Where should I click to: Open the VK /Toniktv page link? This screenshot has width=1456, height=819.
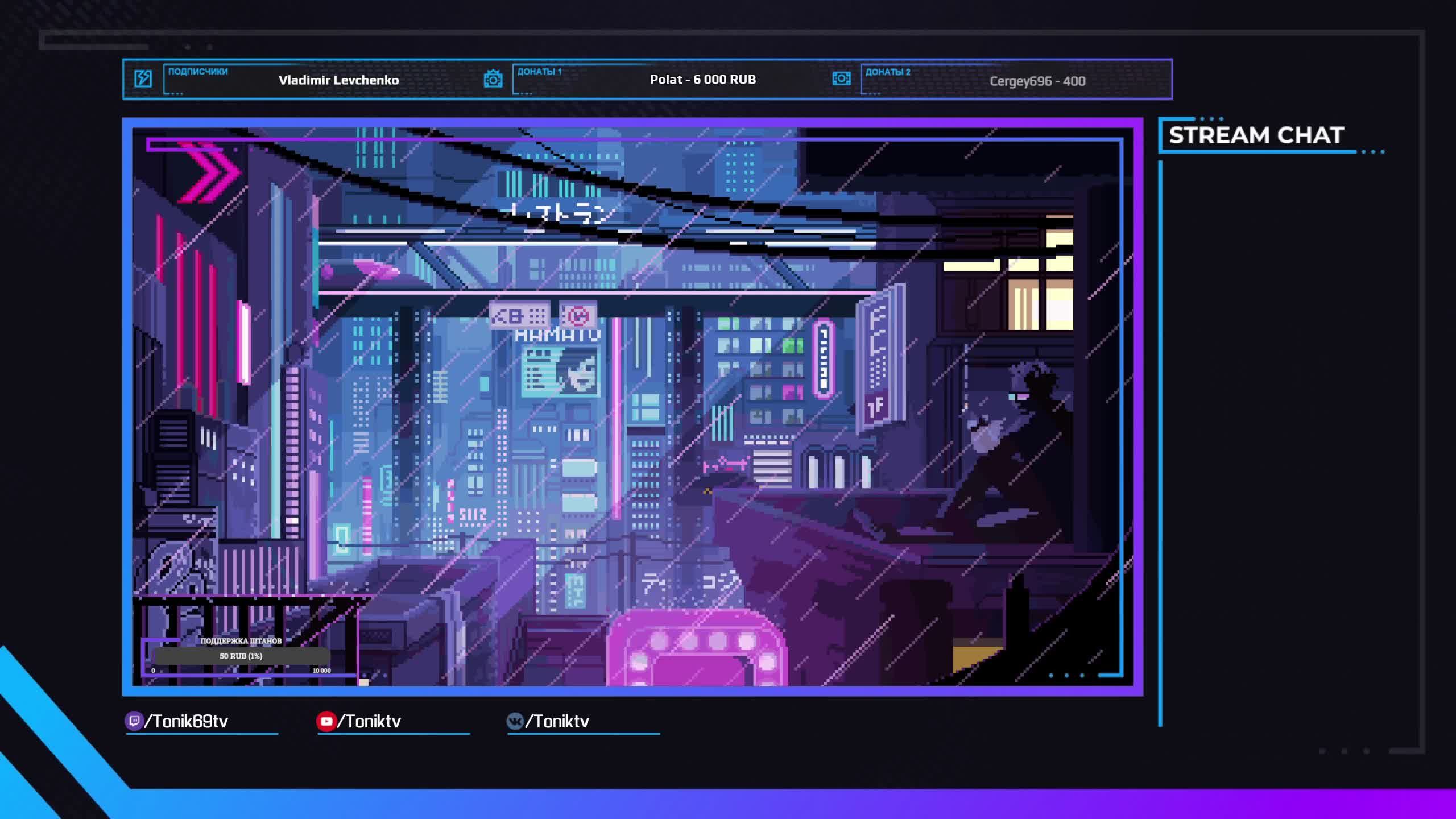click(x=557, y=721)
